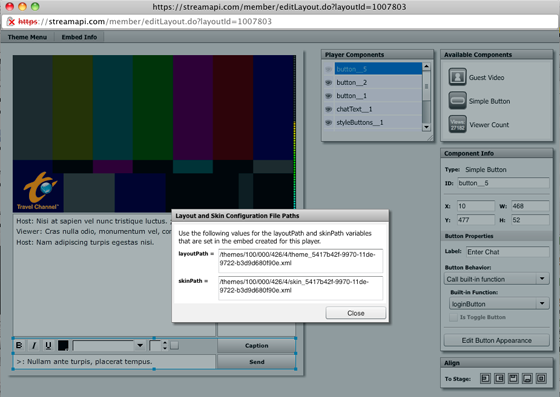
Task: Click chat line starting Host: Nam adipiscing
Action: [x=85, y=242]
